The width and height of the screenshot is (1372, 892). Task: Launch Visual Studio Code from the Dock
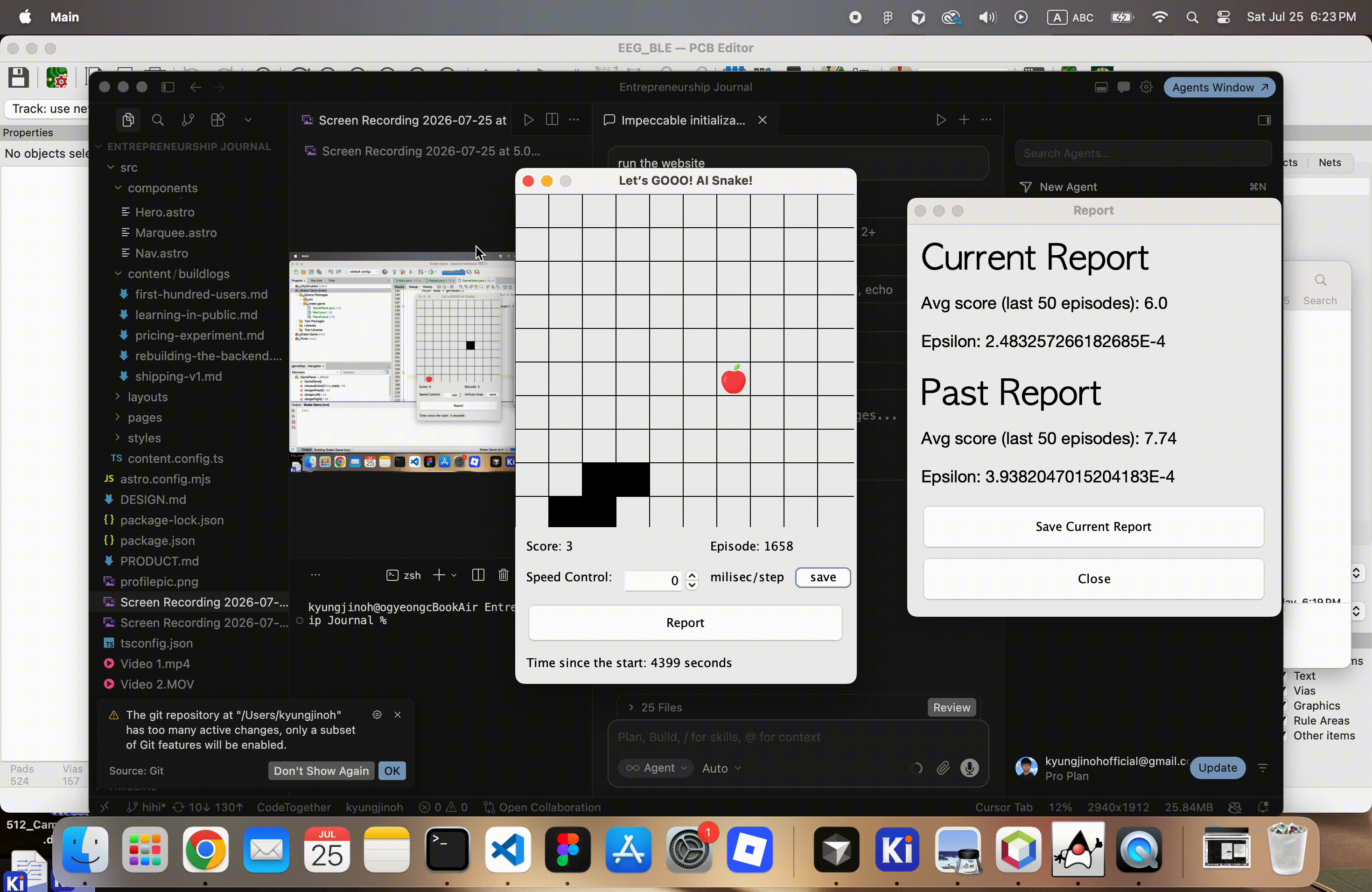click(508, 850)
